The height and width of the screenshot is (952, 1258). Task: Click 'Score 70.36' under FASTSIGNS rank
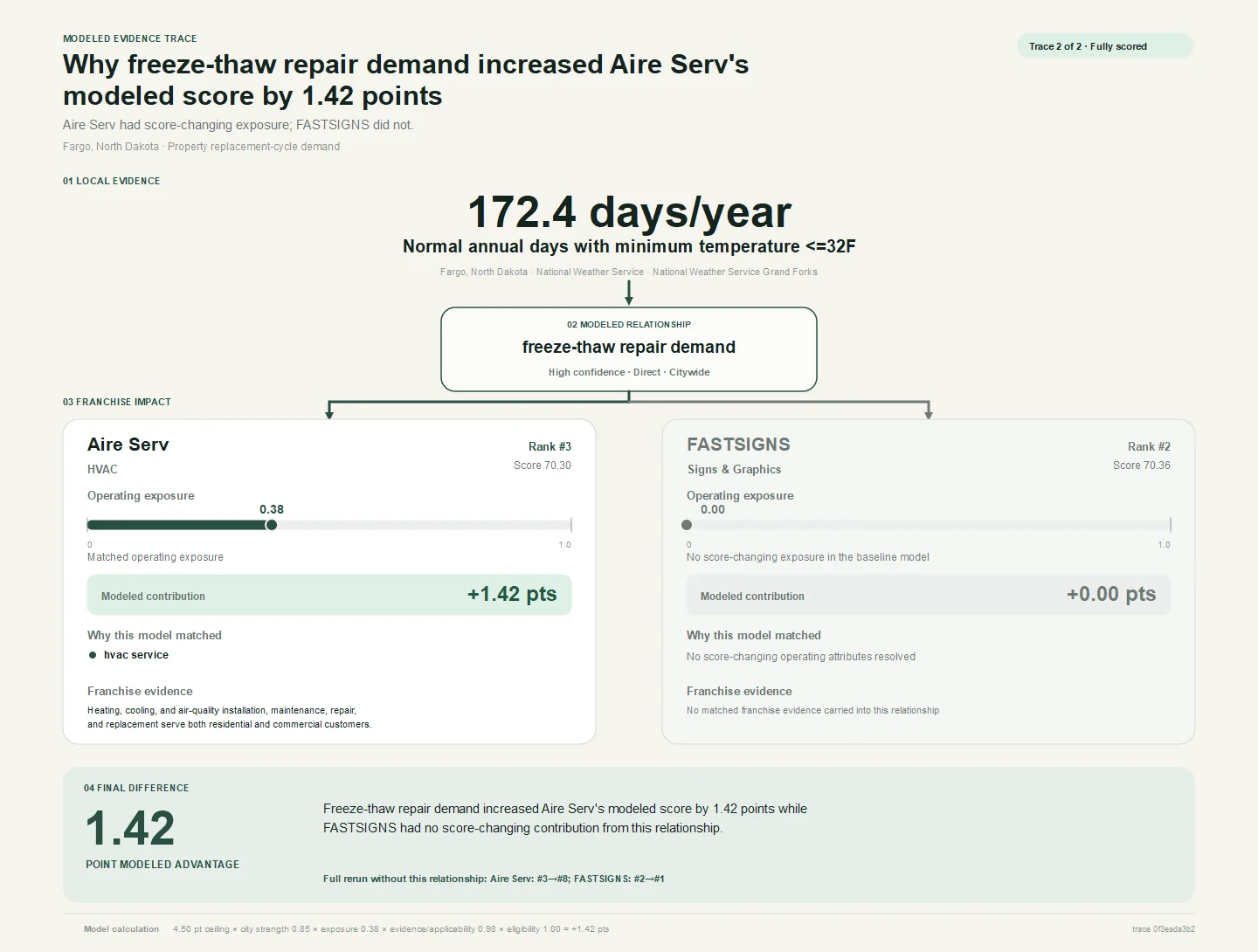tap(1142, 466)
